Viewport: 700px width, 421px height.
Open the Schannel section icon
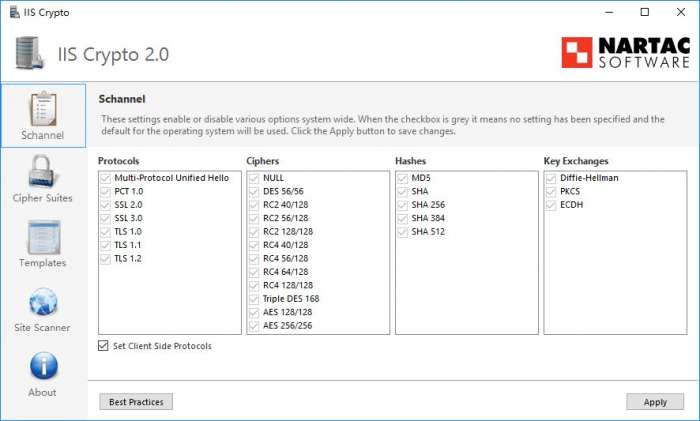click(43, 109)
